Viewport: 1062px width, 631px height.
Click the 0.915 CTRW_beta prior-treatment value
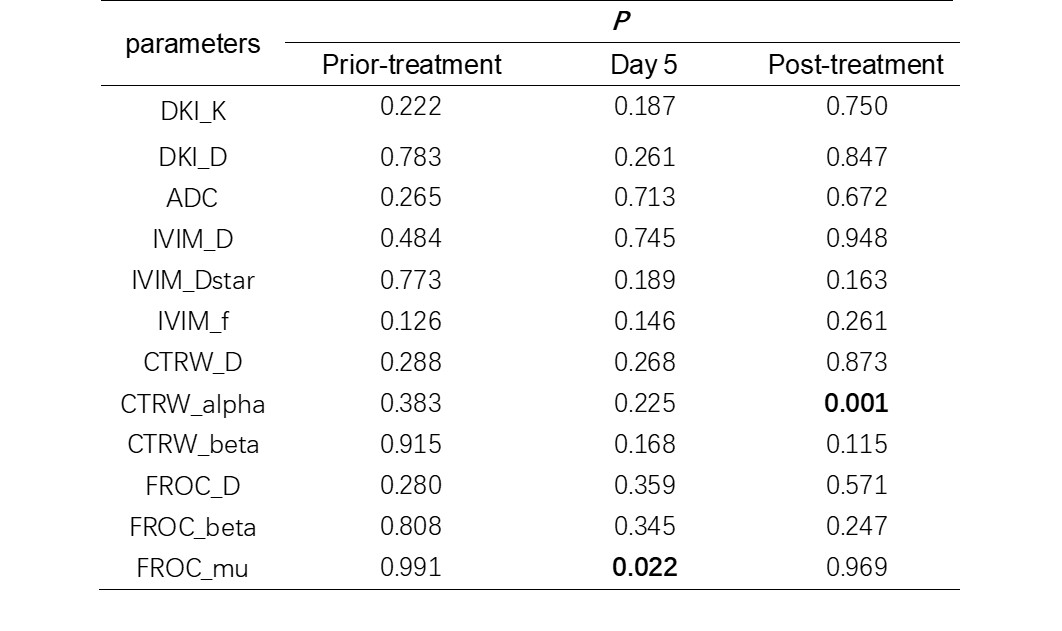(x=410, y=443)
